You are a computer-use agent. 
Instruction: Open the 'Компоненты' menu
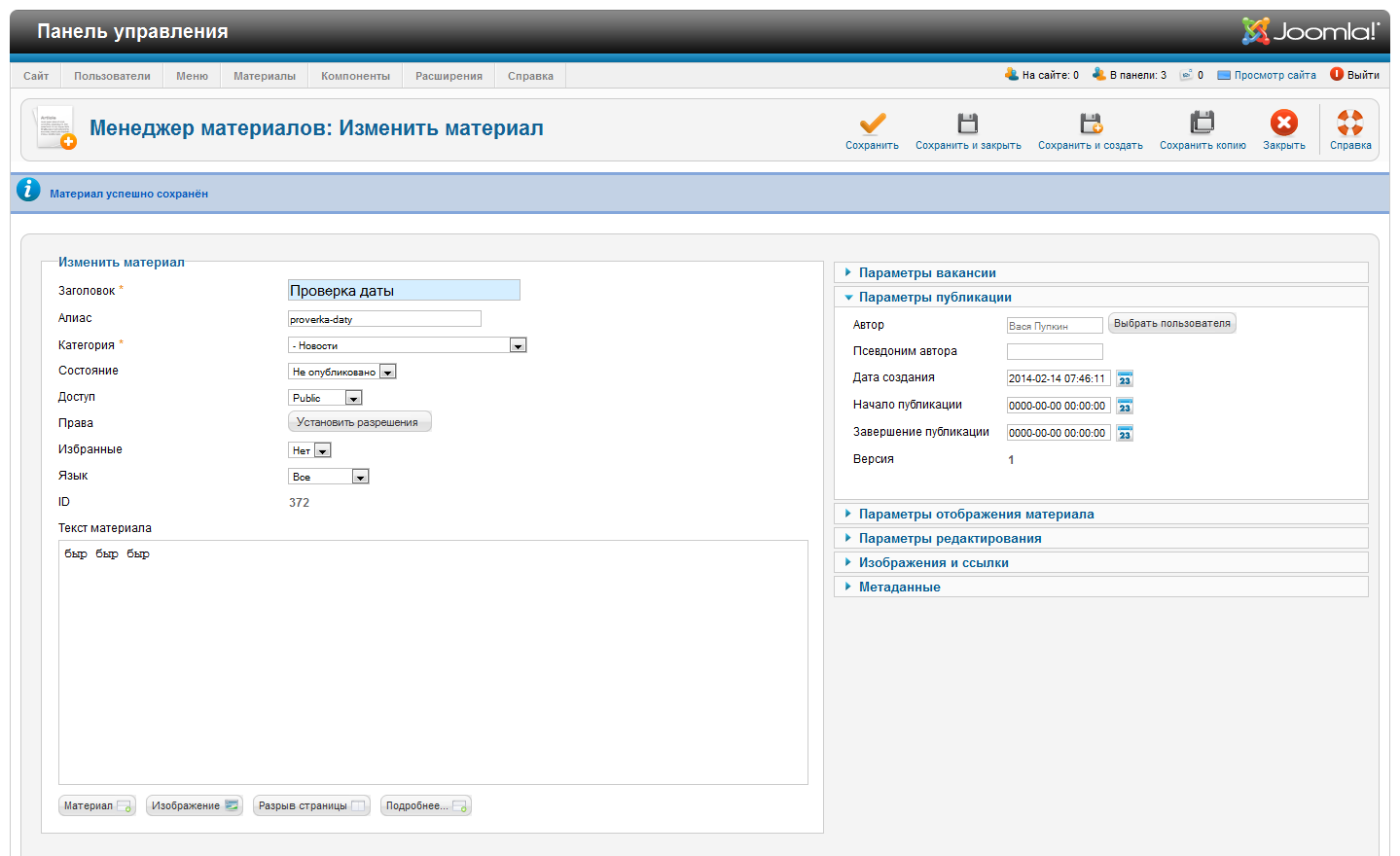355,76
